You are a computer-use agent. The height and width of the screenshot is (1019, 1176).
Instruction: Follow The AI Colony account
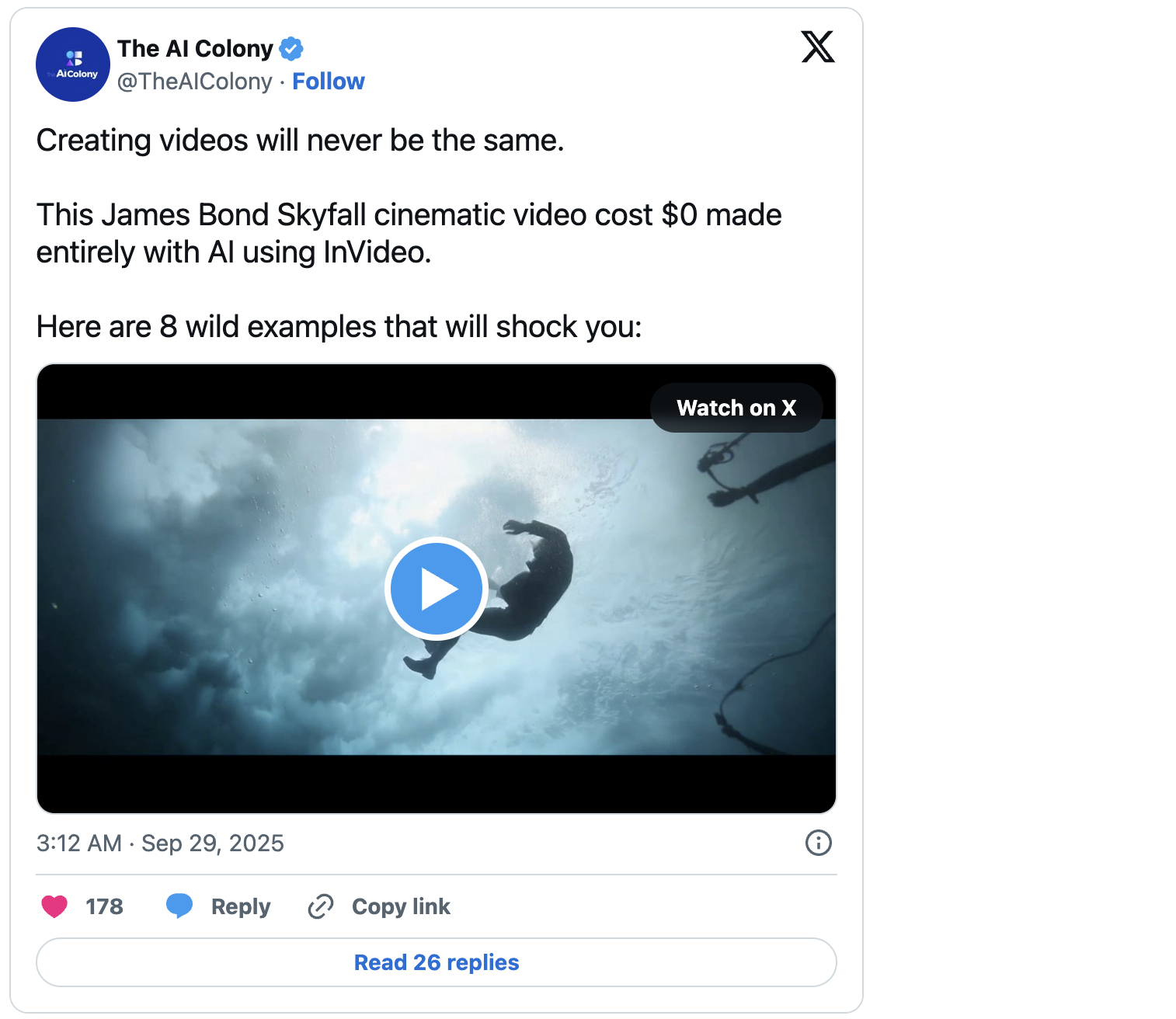[328, 82]
